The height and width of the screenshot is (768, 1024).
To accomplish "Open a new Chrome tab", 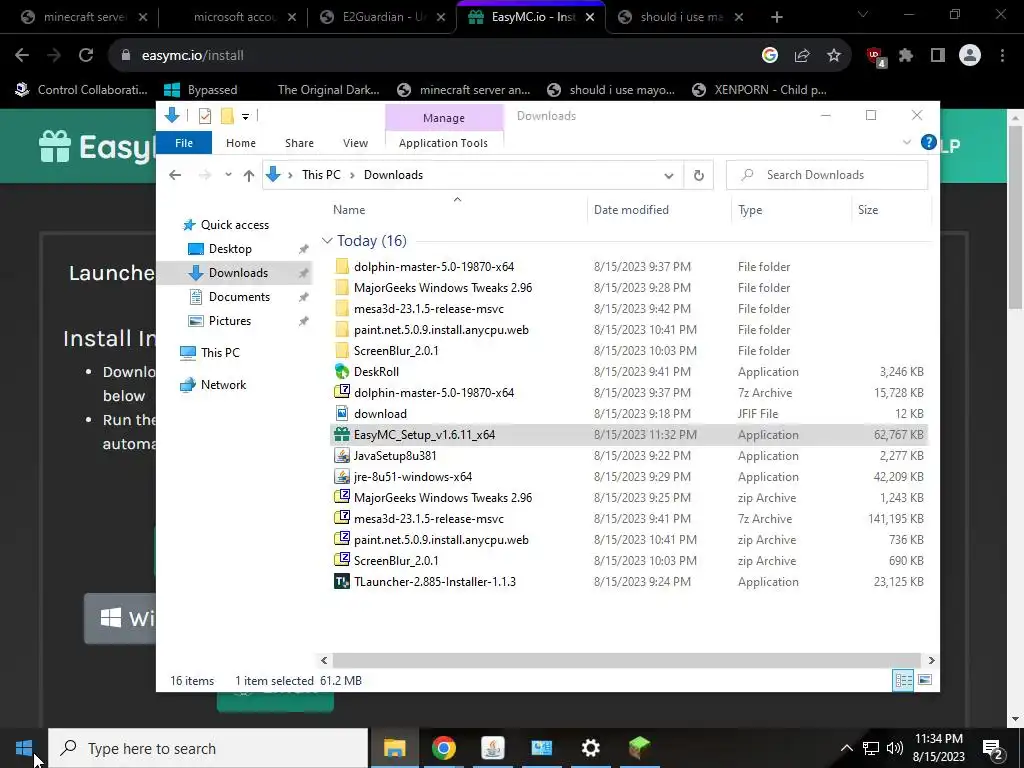I will click(x=776, y=17).
